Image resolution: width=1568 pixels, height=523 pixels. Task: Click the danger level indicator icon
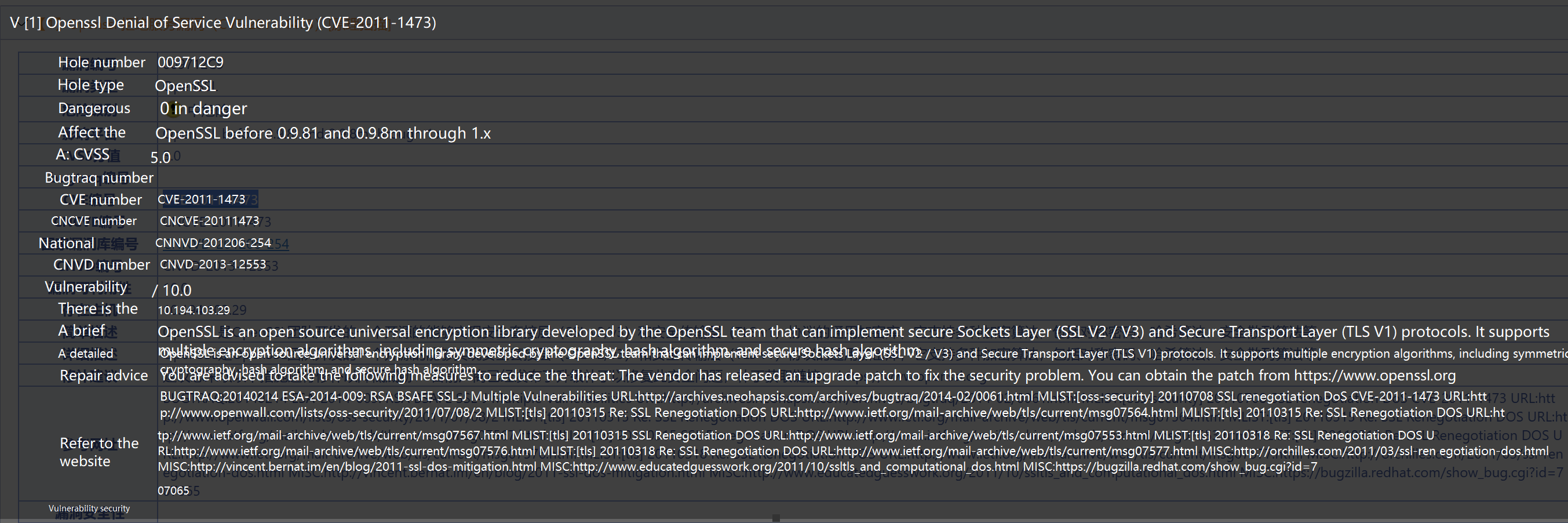[173, 109]
